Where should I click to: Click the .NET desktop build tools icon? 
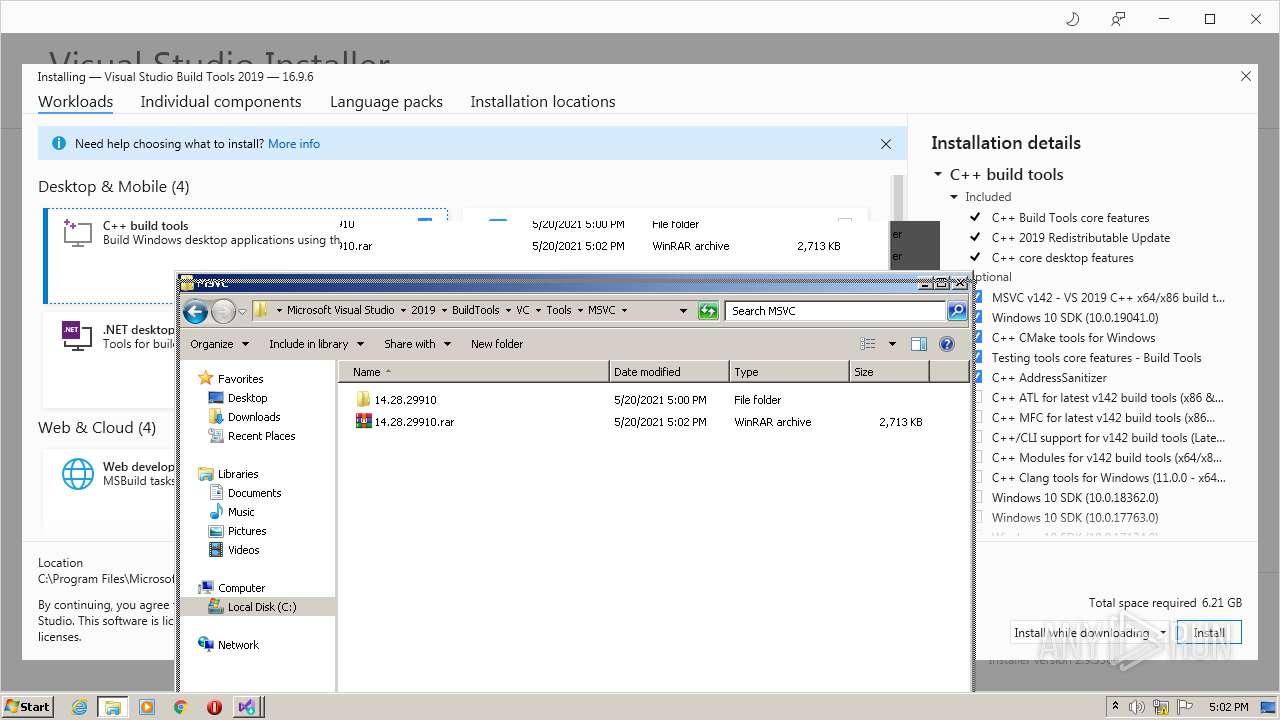tap(77, 336)
